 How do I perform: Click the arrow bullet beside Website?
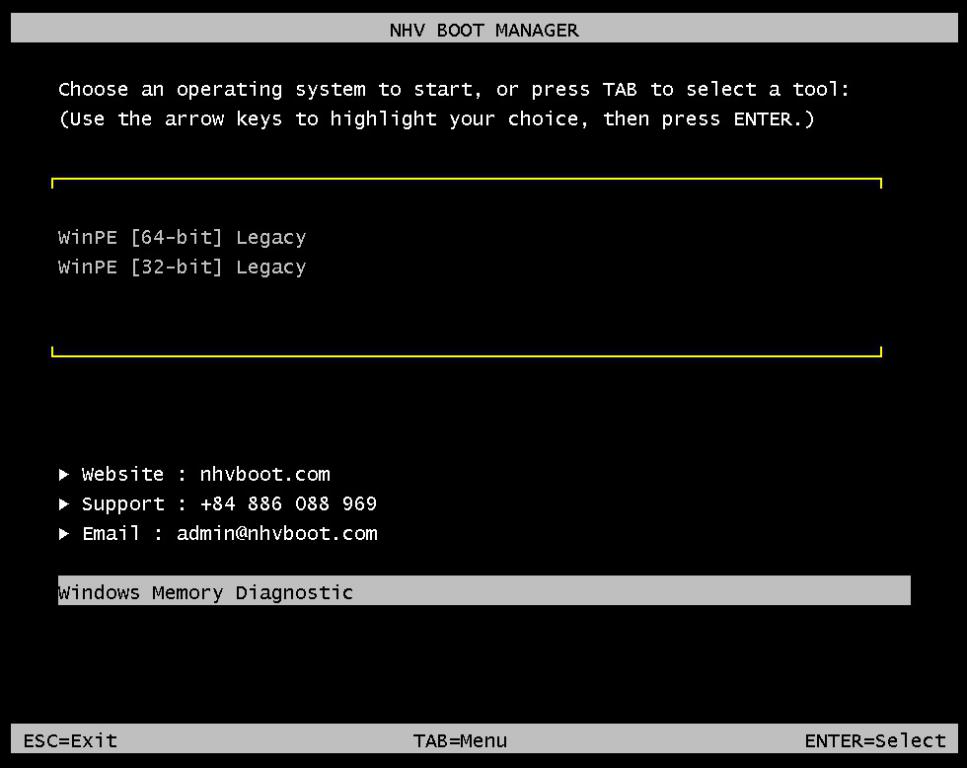(x=64, y=474)
